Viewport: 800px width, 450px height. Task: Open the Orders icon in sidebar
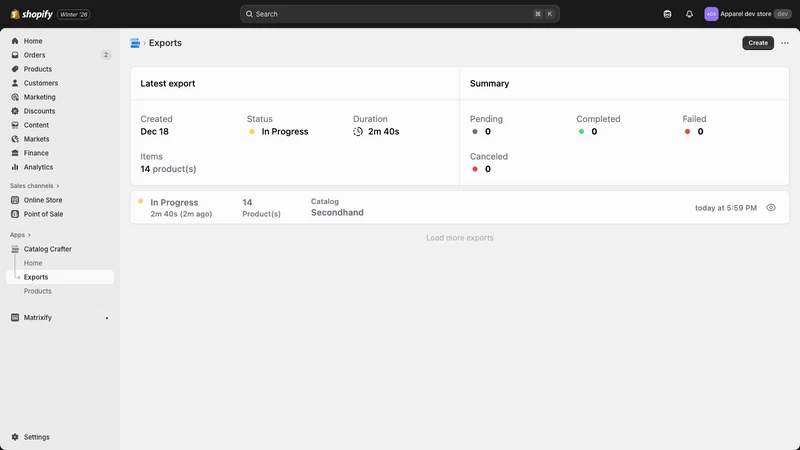[x=15, y=55]
